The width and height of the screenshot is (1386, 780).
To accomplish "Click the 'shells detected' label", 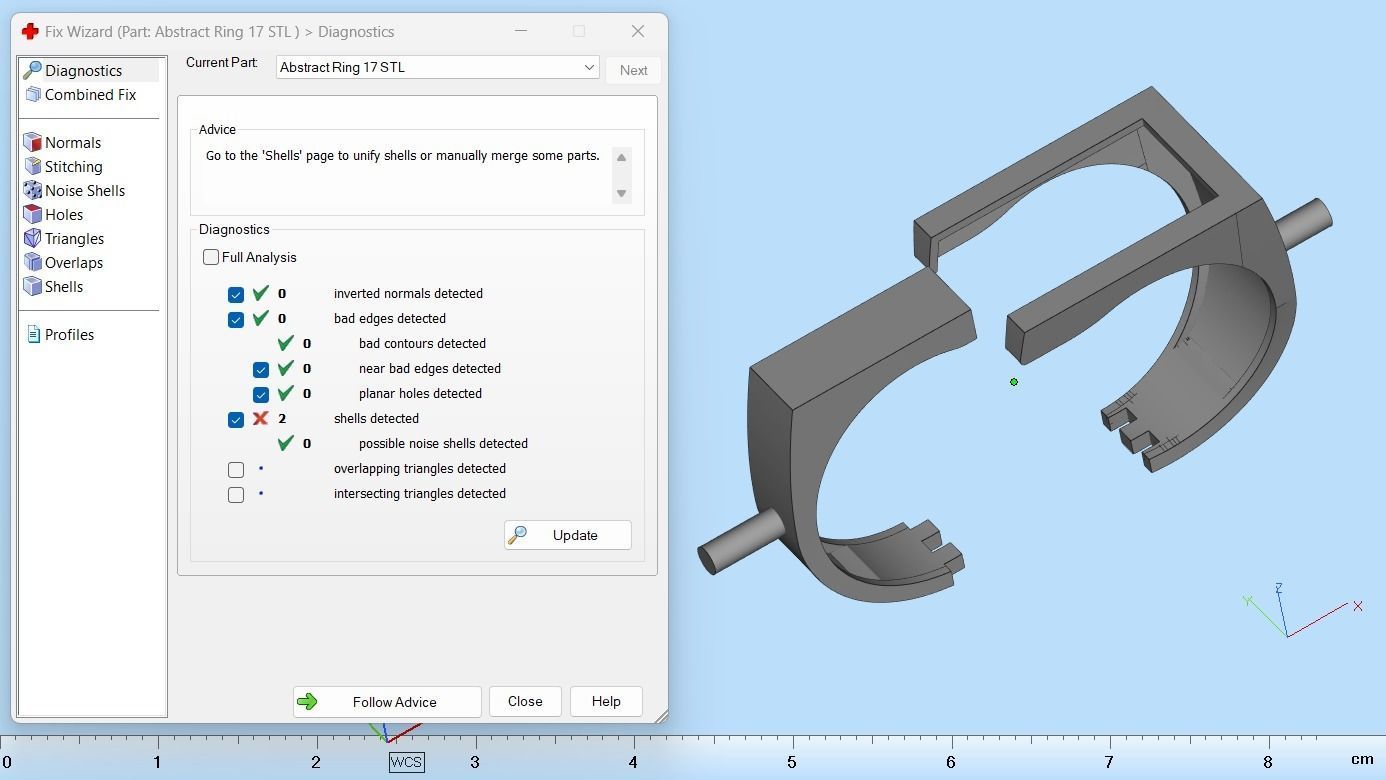I will point(376,419).
